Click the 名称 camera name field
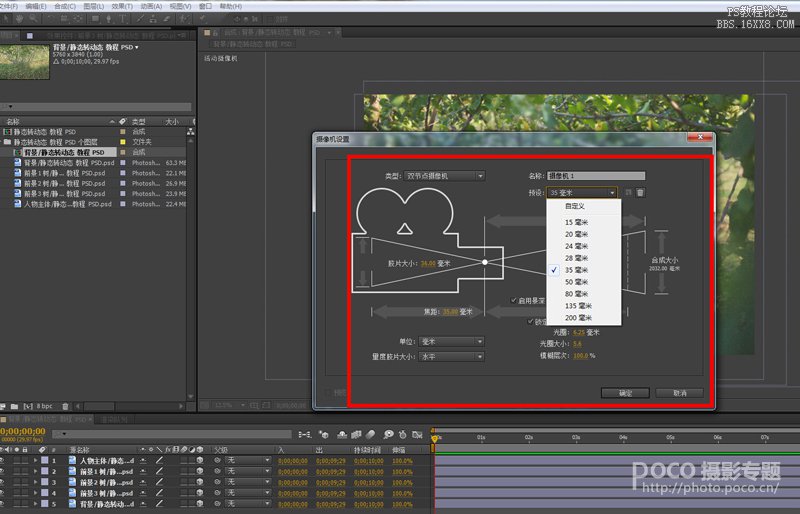 tap(596, 176)
